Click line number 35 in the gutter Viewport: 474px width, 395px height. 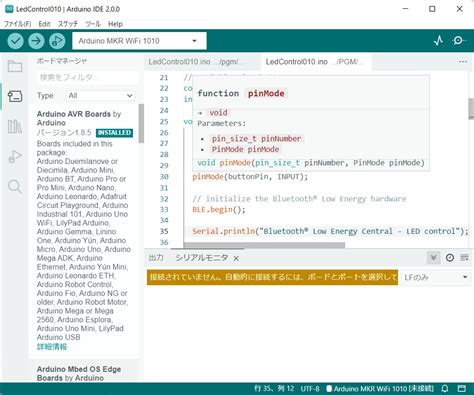[x=164, y=231]
